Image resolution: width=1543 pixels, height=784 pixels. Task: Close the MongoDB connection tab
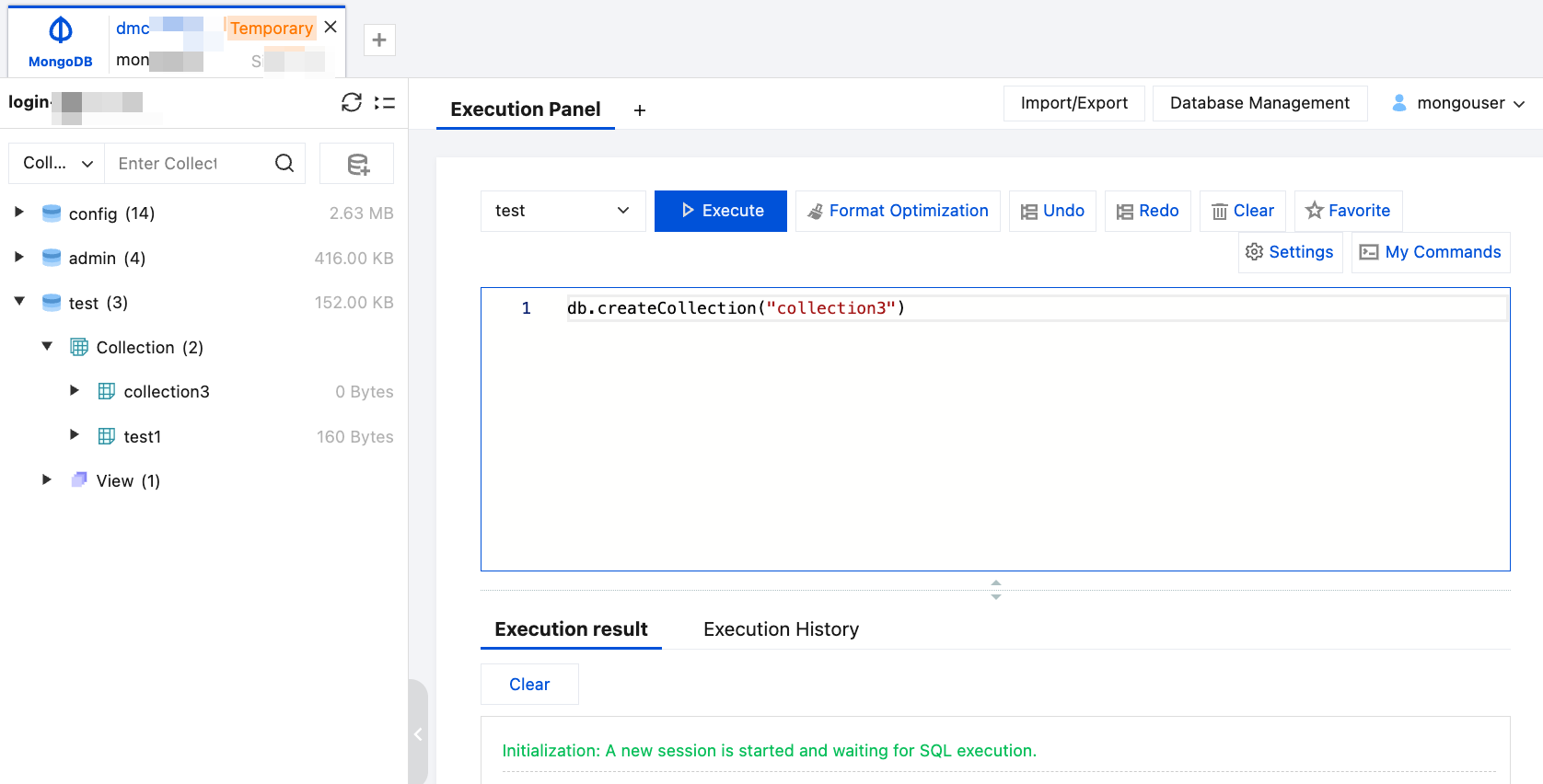pyautogui.click(x=331, y=28)
